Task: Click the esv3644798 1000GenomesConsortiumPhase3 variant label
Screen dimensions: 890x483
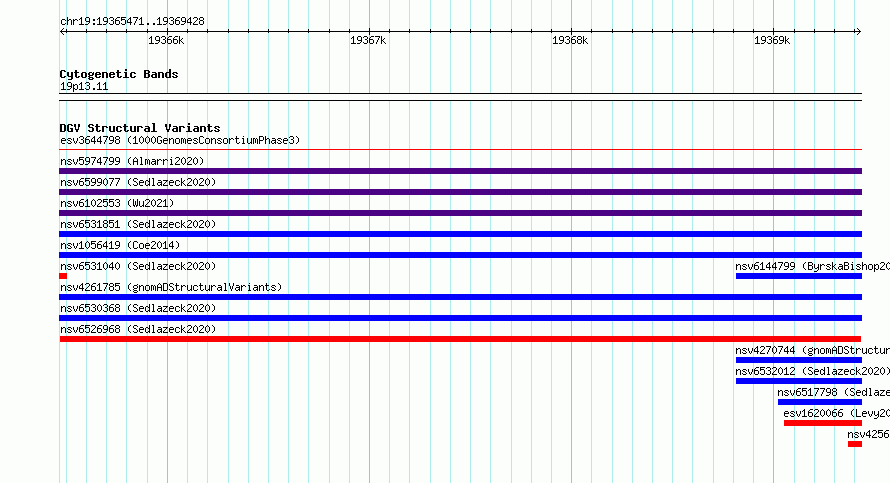Action: click(180, 140)
